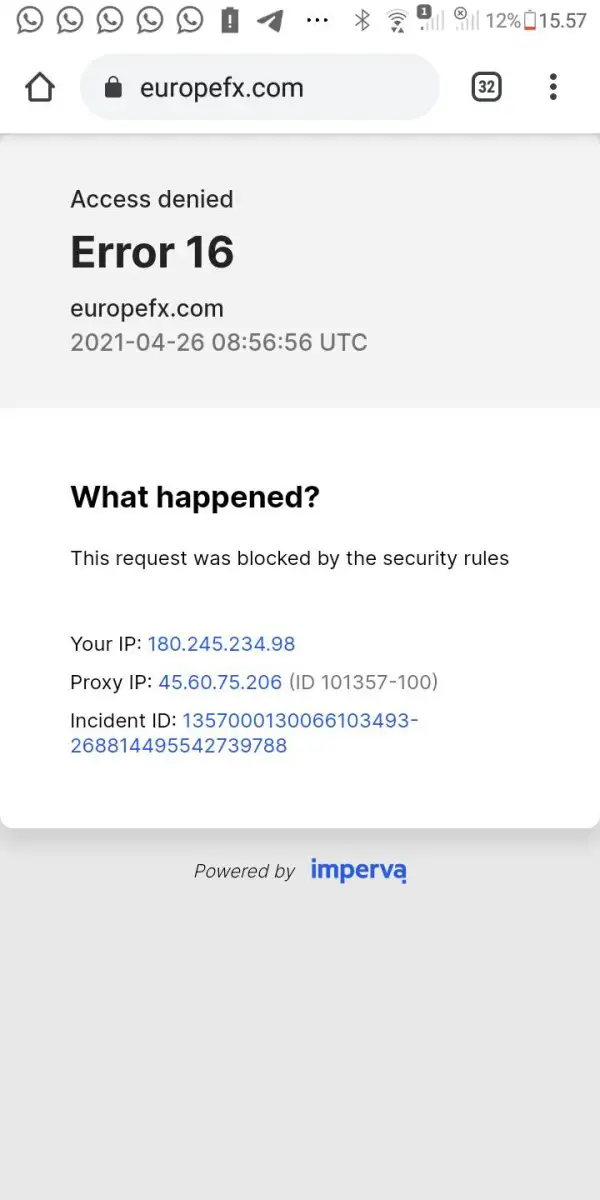Screen dimensions: 600x1200
Task: Tap the What happened? heading
Action: [195, 497]
